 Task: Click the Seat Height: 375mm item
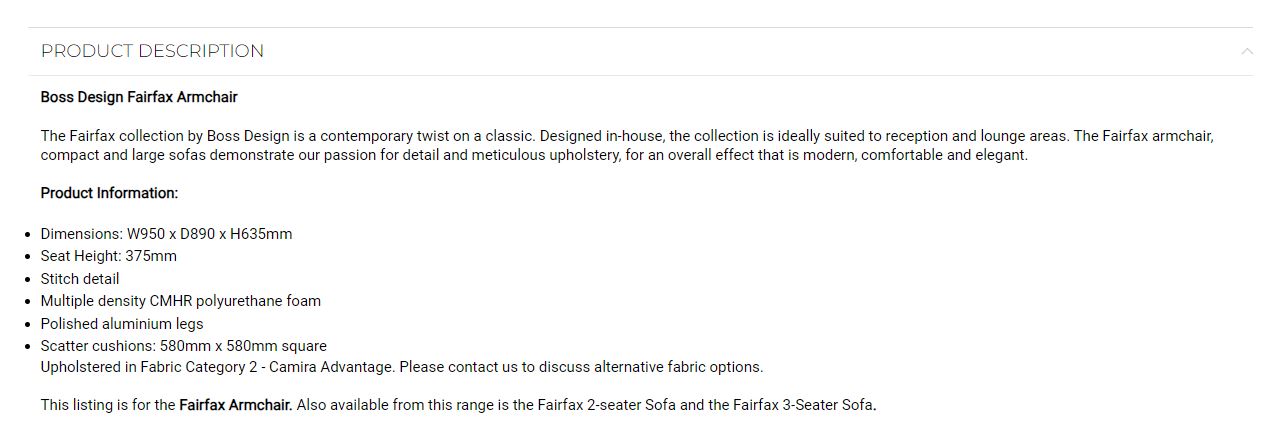pyautogui.click(x=109, y=256)
